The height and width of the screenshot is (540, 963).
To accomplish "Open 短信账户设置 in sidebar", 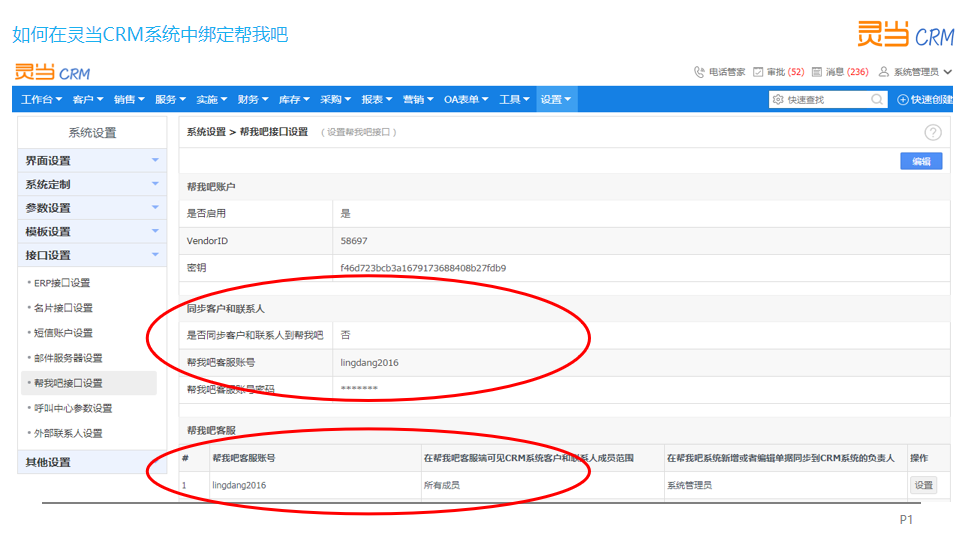I will click(x=63, y=333).
